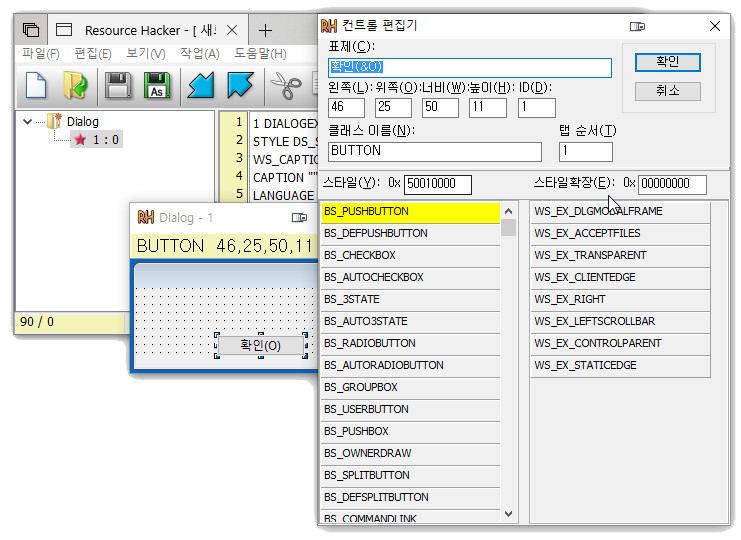This screenshot has height=540, width=741.
Task: Click the Open file folder icon
Action: [75, 86]
